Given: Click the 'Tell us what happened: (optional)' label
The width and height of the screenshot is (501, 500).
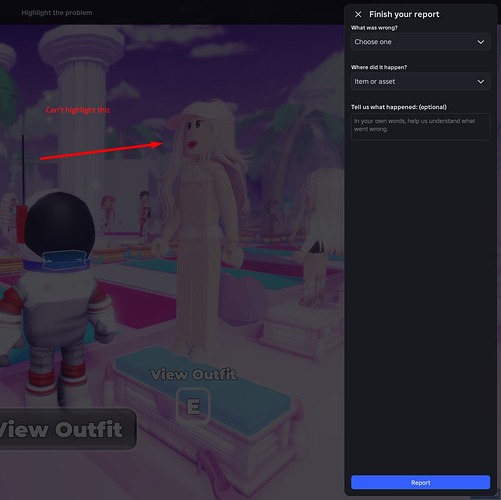Looking at the screenshot, I should point(399,107).
